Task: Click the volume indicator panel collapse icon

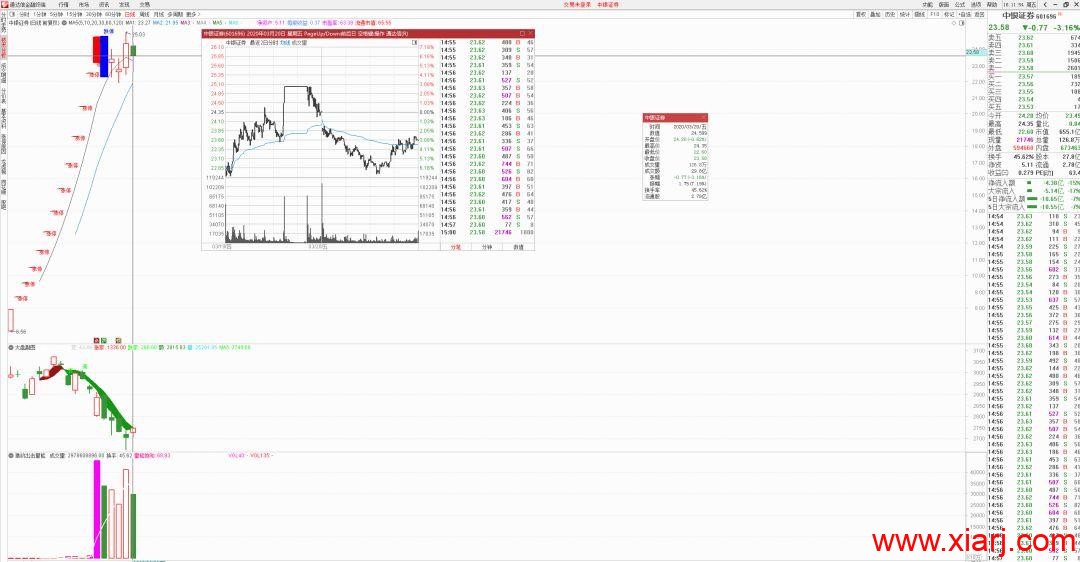Action: click(11, 455)
